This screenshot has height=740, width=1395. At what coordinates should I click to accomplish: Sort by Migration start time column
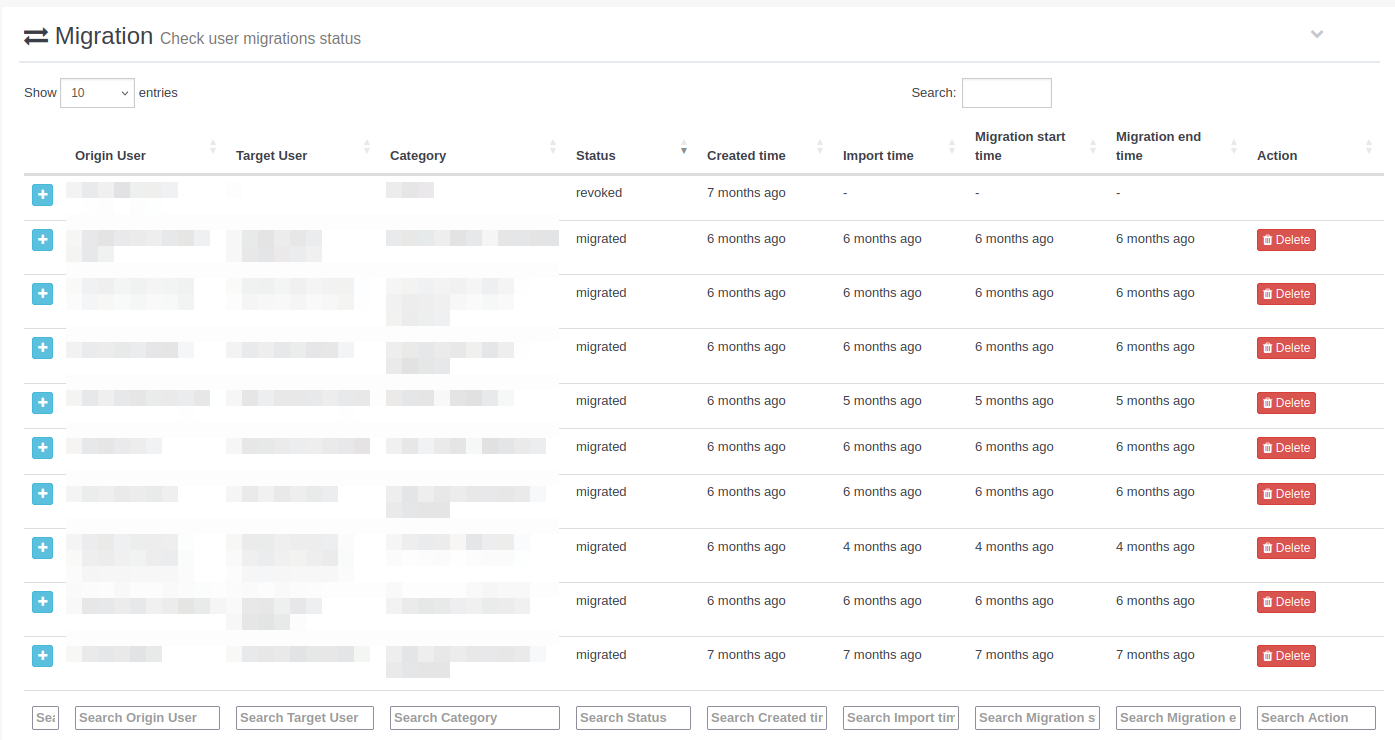tap(1020, 146)
